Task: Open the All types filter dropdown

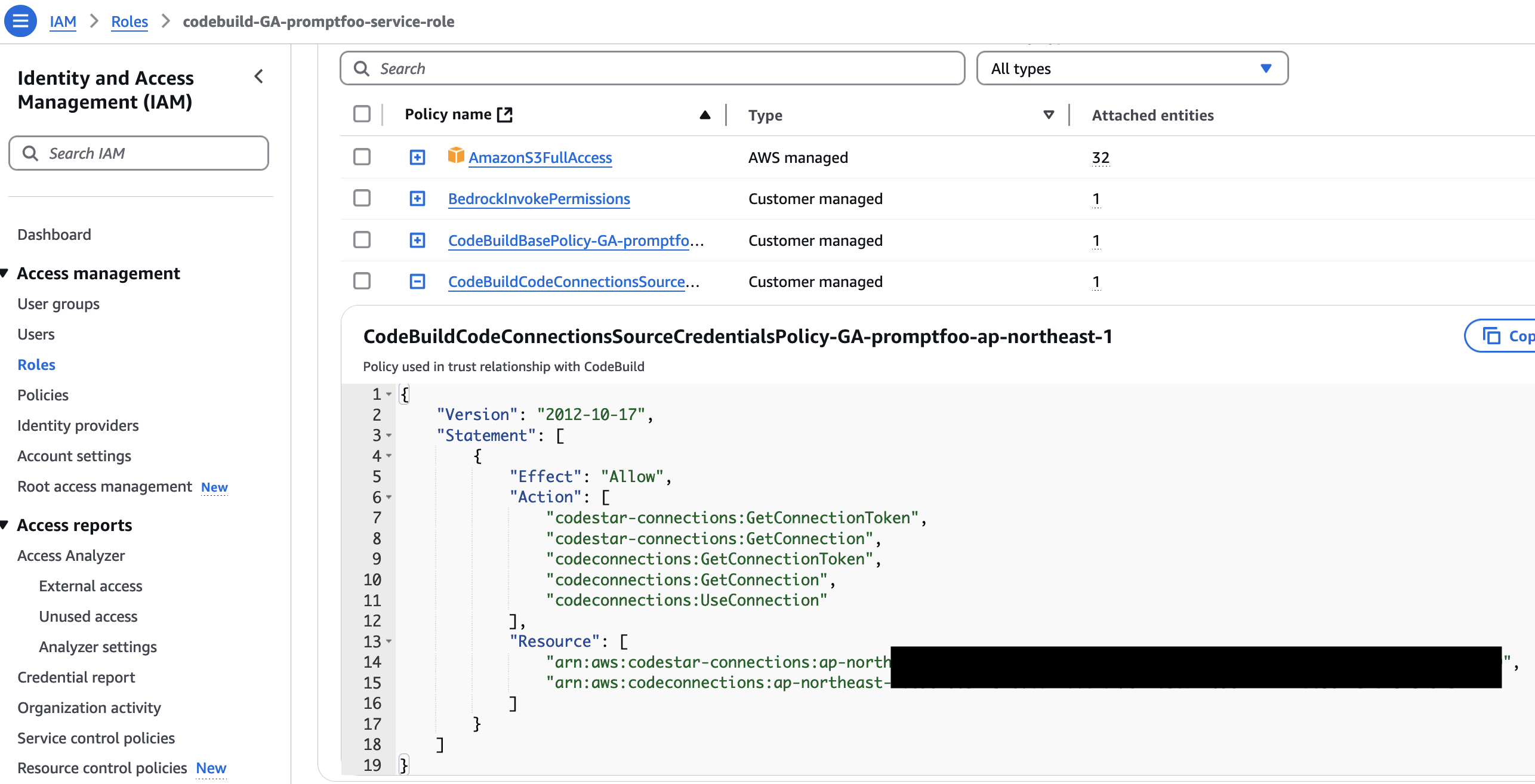Action: (1132, 69)
